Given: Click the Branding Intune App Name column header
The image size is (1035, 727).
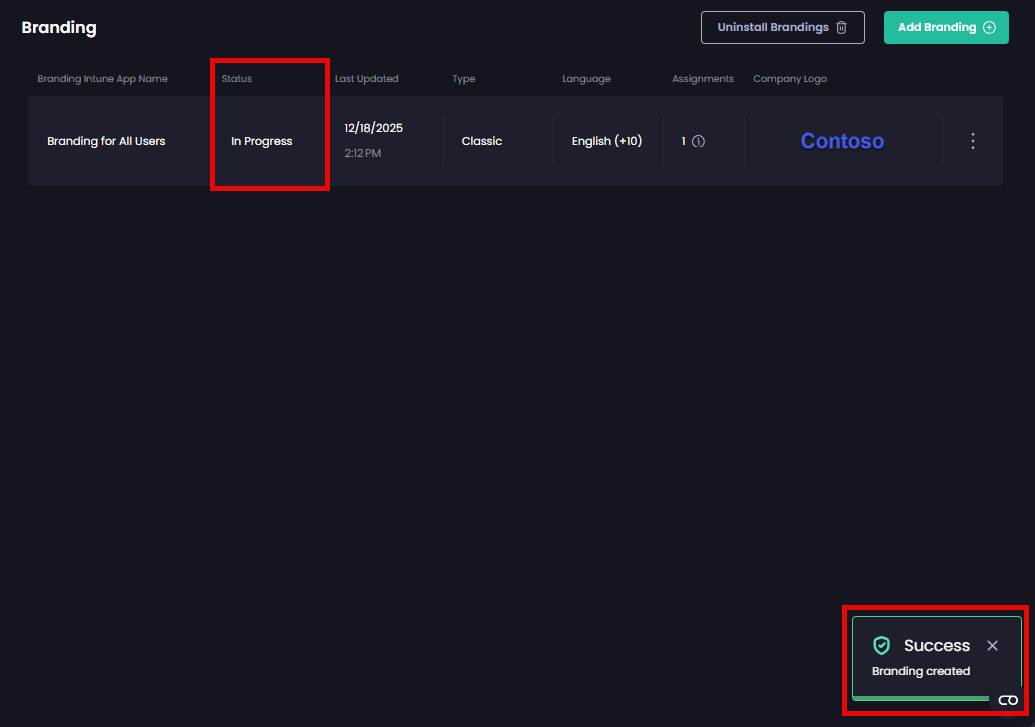Looking at the screenshot, I should click(102, 78).
